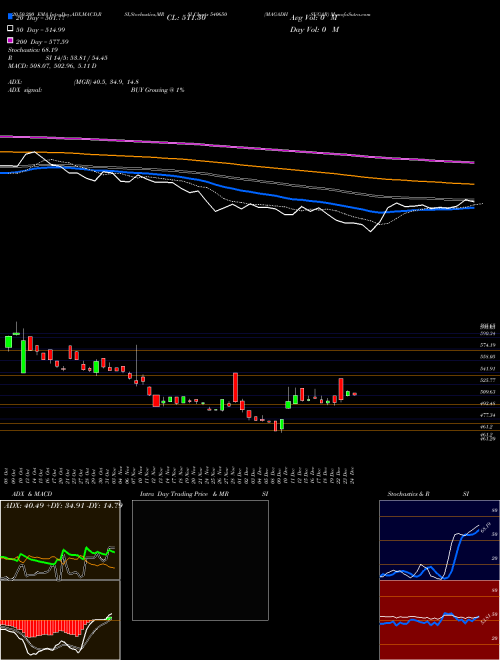Click the ADX line chart panel

click(60, 540)
